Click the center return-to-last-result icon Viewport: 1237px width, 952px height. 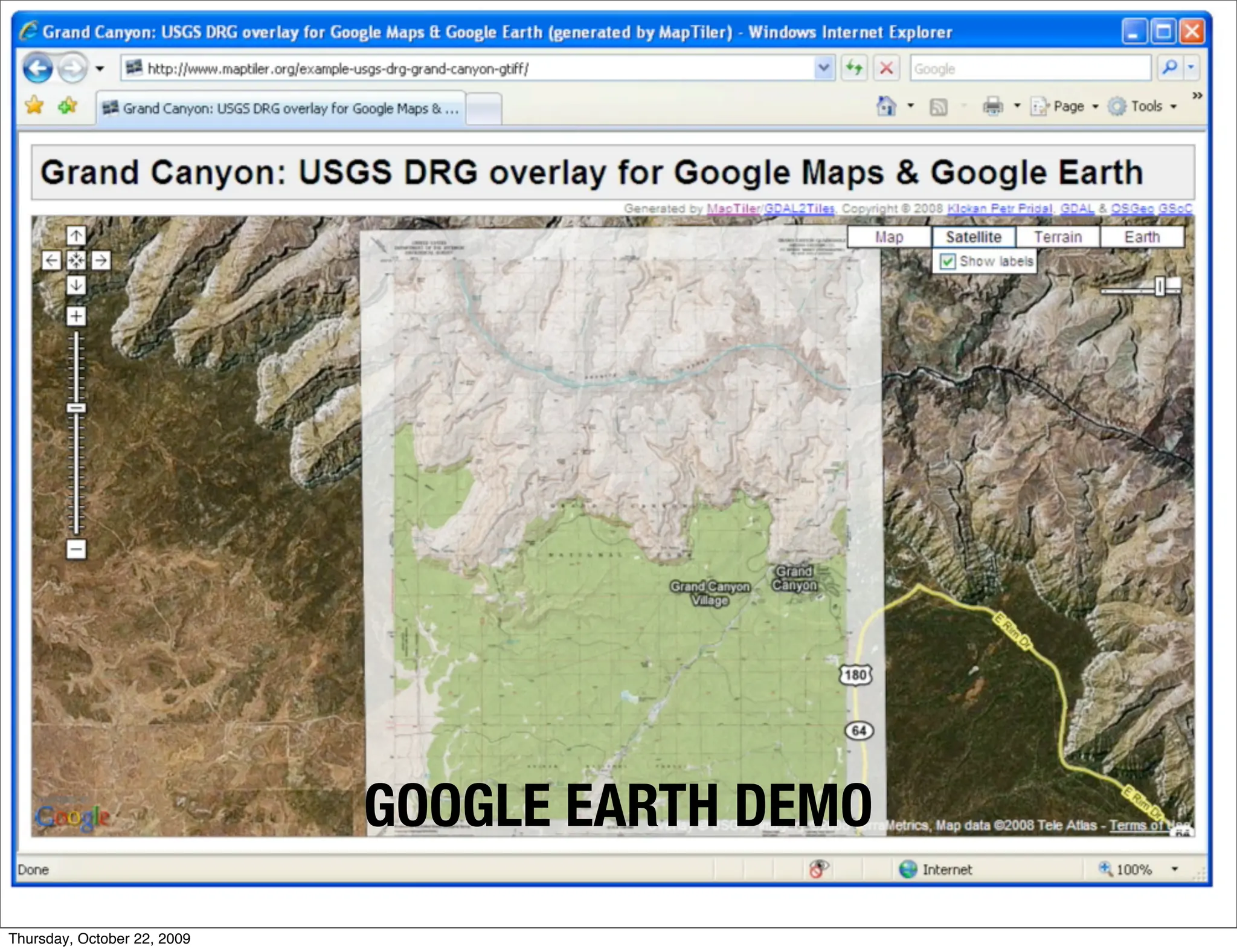coord(76,260)
